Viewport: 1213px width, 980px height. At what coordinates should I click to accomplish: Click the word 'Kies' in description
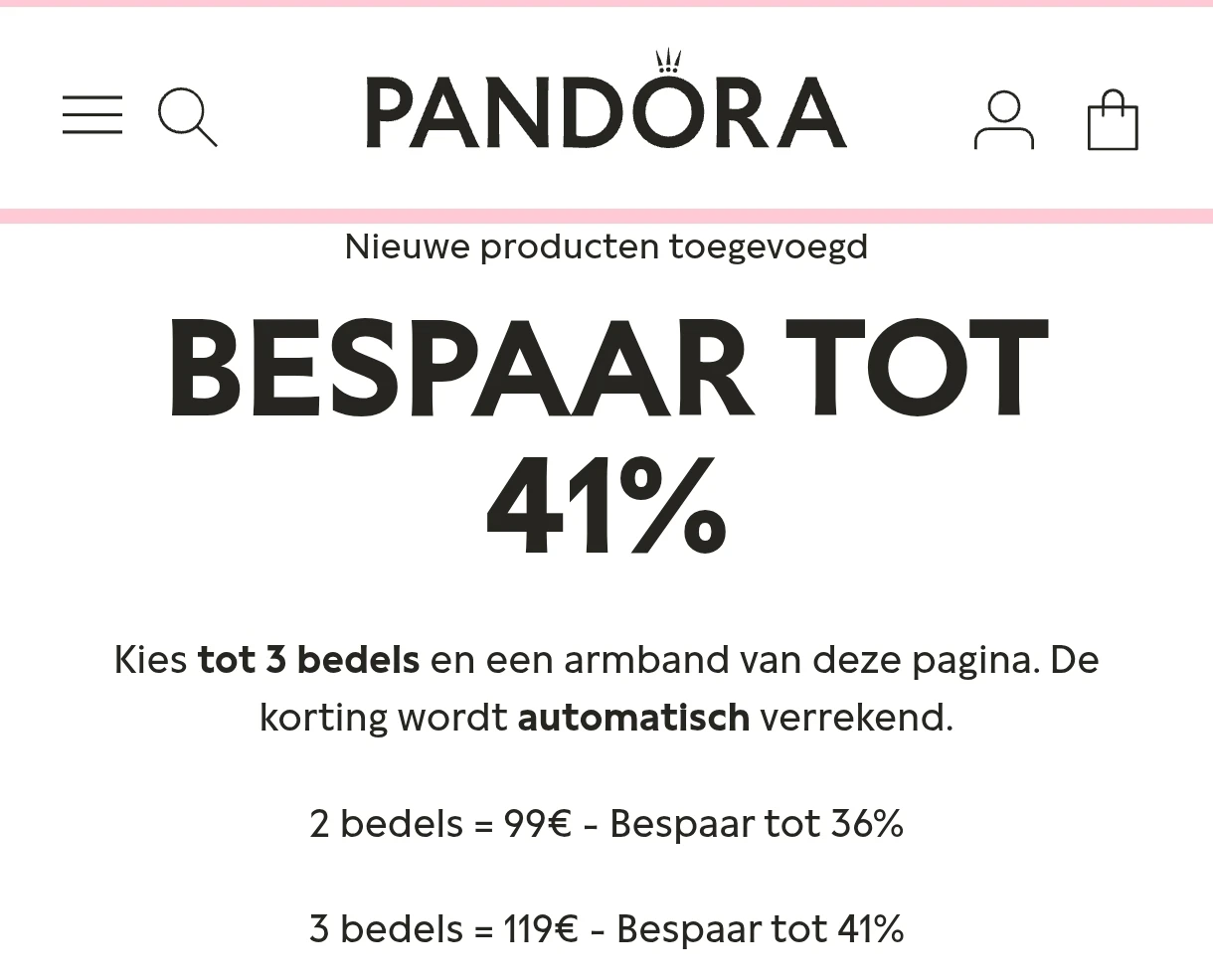point(150,660)
